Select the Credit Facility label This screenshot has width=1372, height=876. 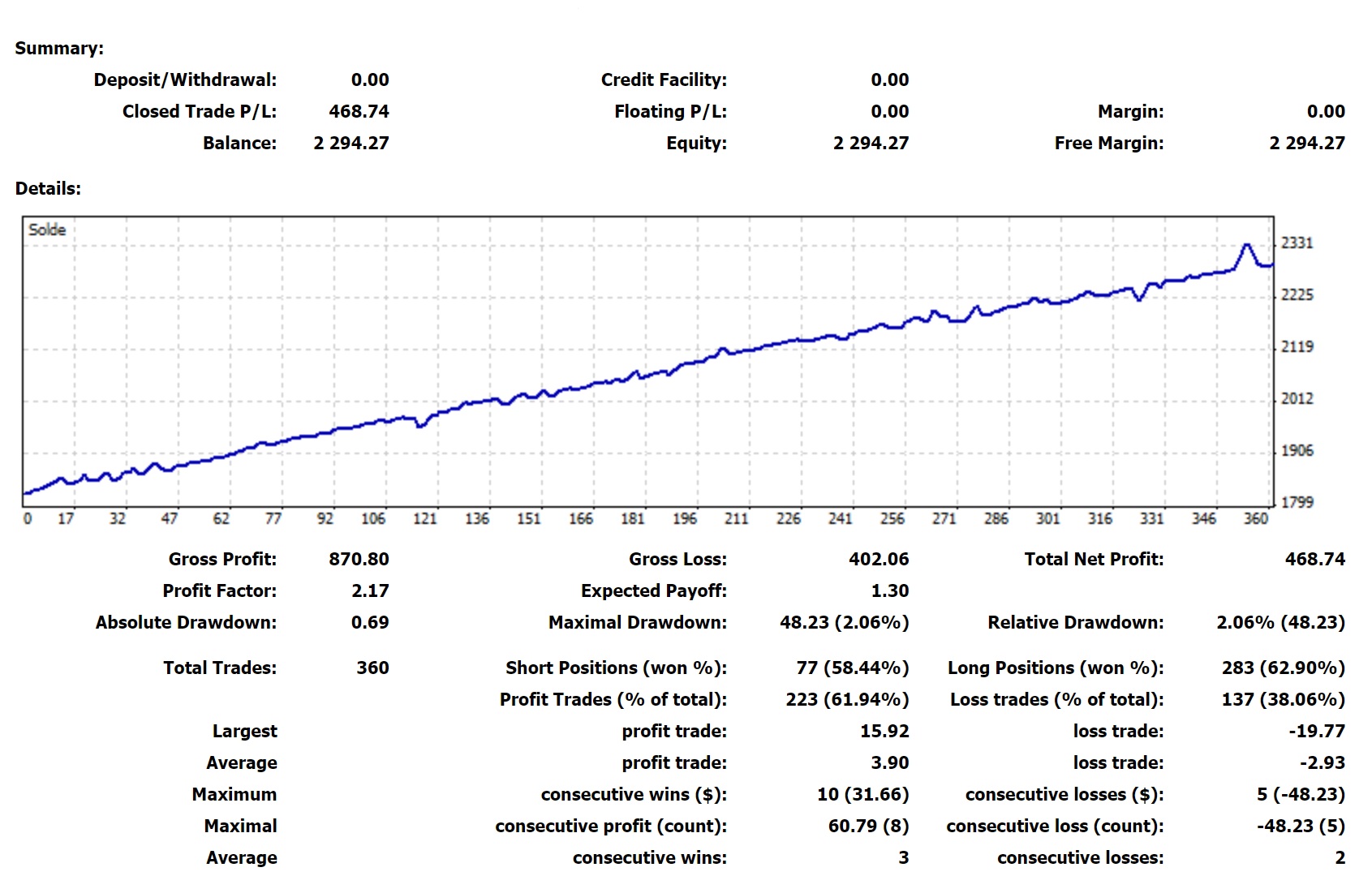click(664, 79)
